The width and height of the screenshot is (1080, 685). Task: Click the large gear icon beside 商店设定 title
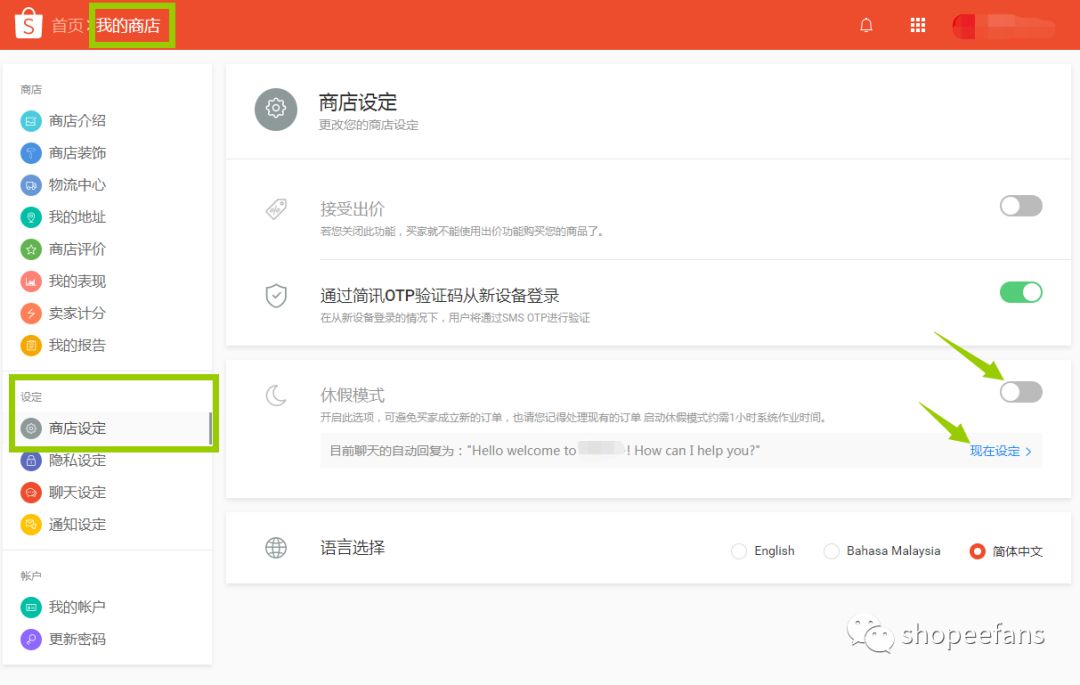[276, 109]
